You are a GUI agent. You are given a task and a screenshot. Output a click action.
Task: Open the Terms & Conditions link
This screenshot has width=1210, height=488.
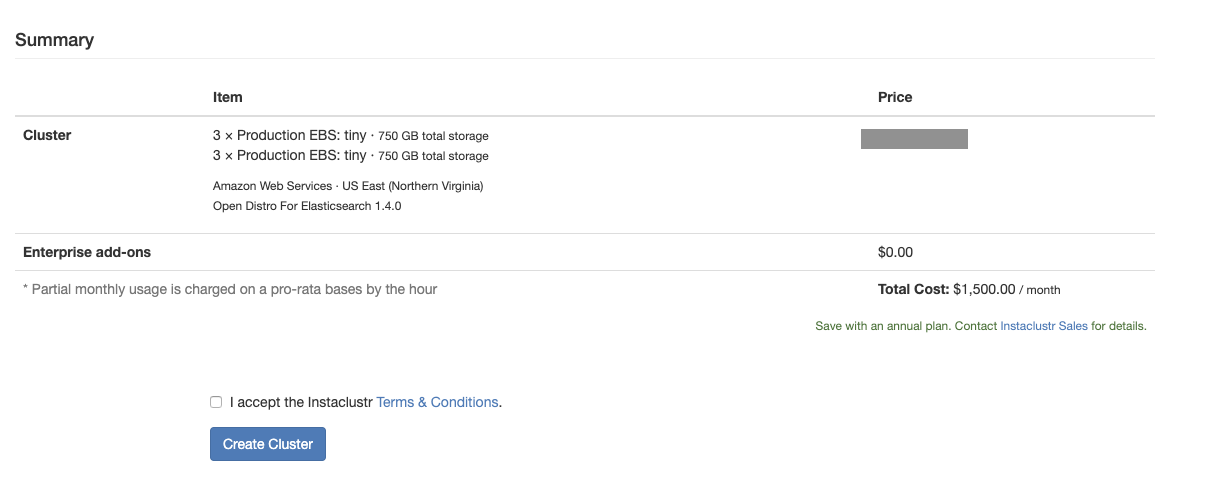(437, 402)
